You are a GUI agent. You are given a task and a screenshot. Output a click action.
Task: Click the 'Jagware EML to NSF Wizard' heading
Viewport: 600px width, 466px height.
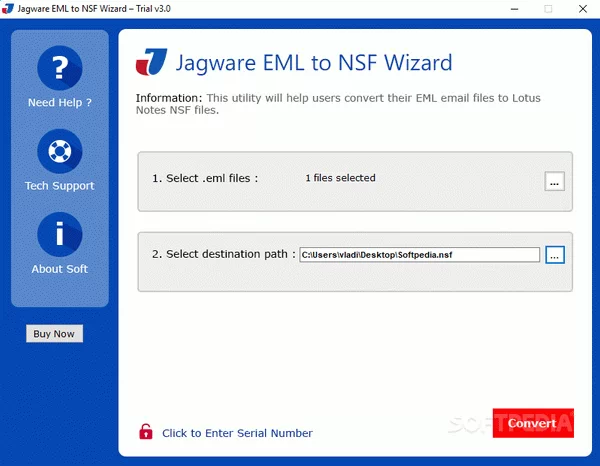pyautogui.click(x=314, y=63)
